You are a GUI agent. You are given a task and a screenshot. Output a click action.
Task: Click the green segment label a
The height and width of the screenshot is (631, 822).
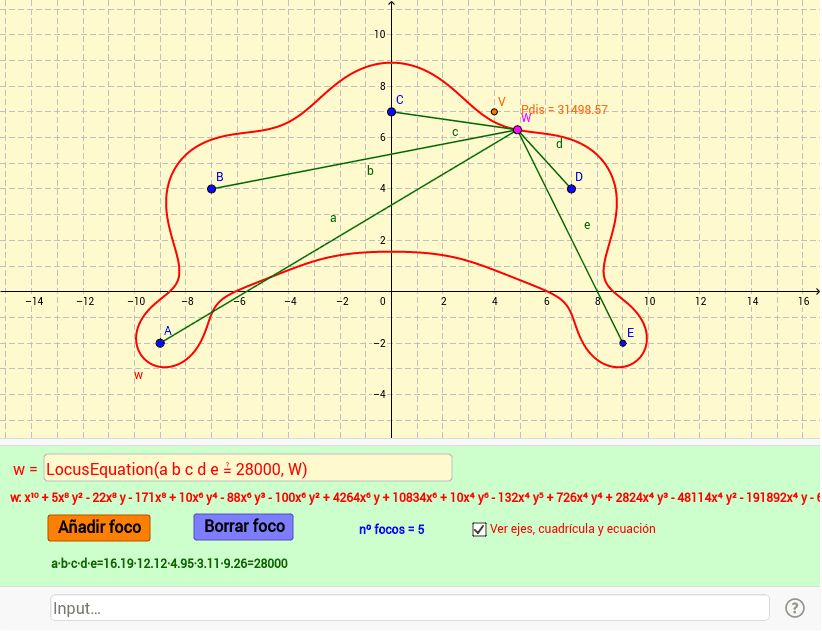tap(333, 218)
